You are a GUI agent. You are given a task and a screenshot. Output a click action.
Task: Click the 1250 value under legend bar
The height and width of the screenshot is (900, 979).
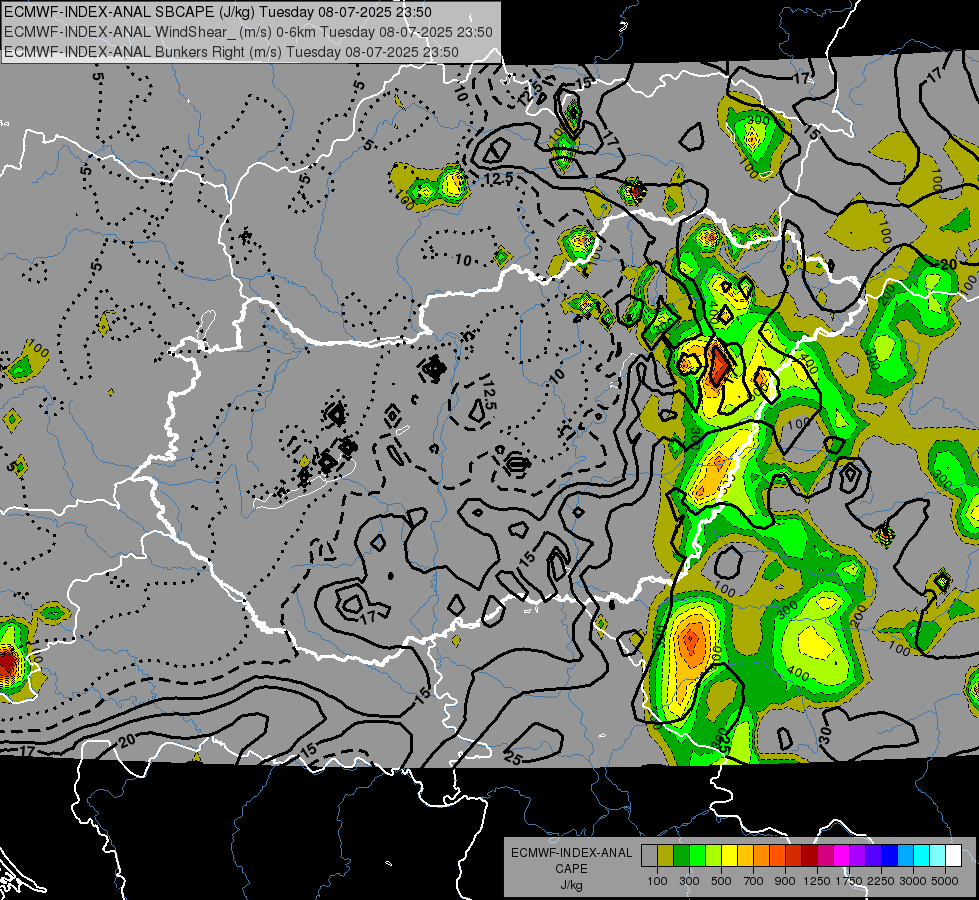[x=817, y=881]
